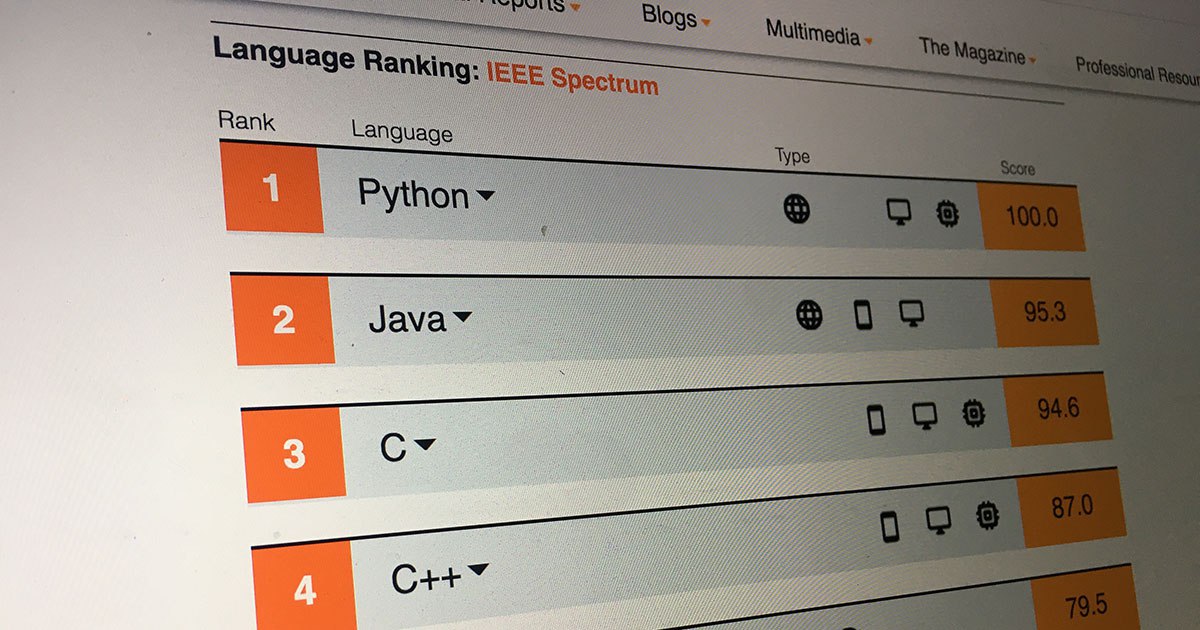Open the Professional Resources menu
The width and height of the screenshot is (1200, 630).
[1137, 72]
